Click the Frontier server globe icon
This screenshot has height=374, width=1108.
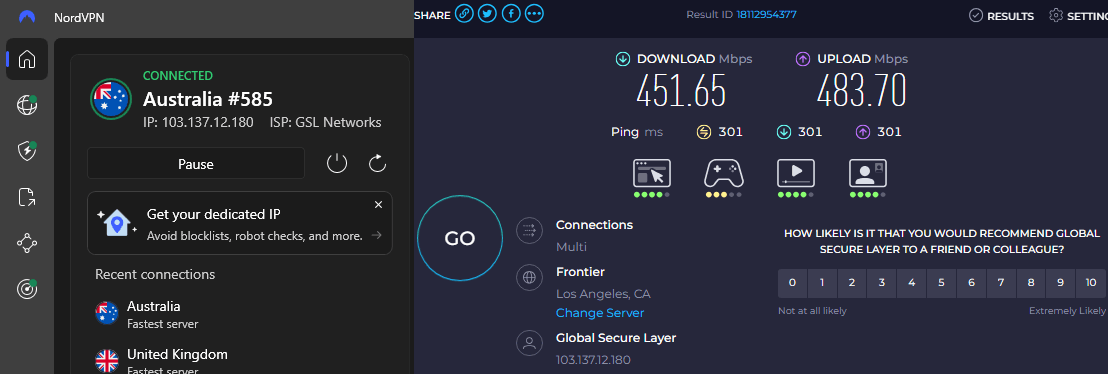529,277
